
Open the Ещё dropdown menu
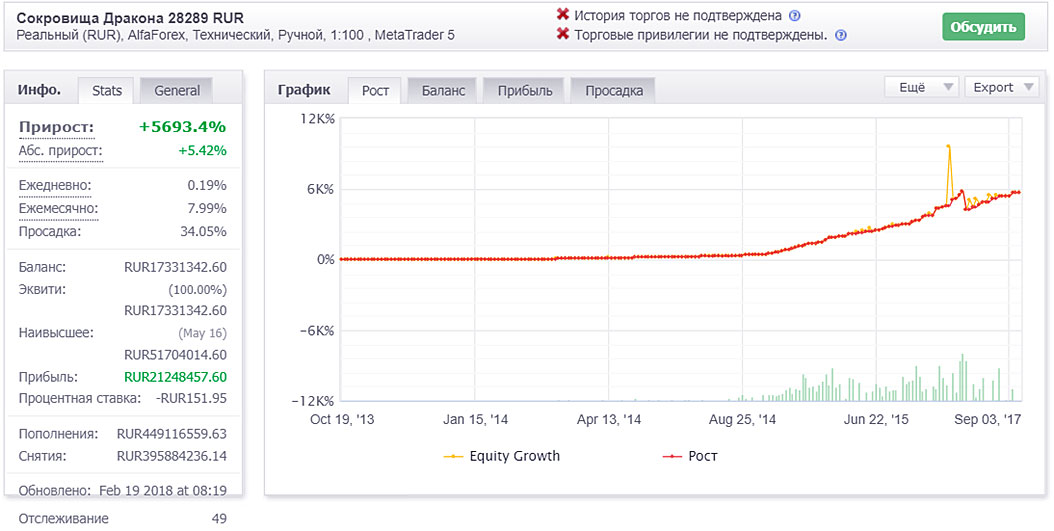tap(921, 87)
